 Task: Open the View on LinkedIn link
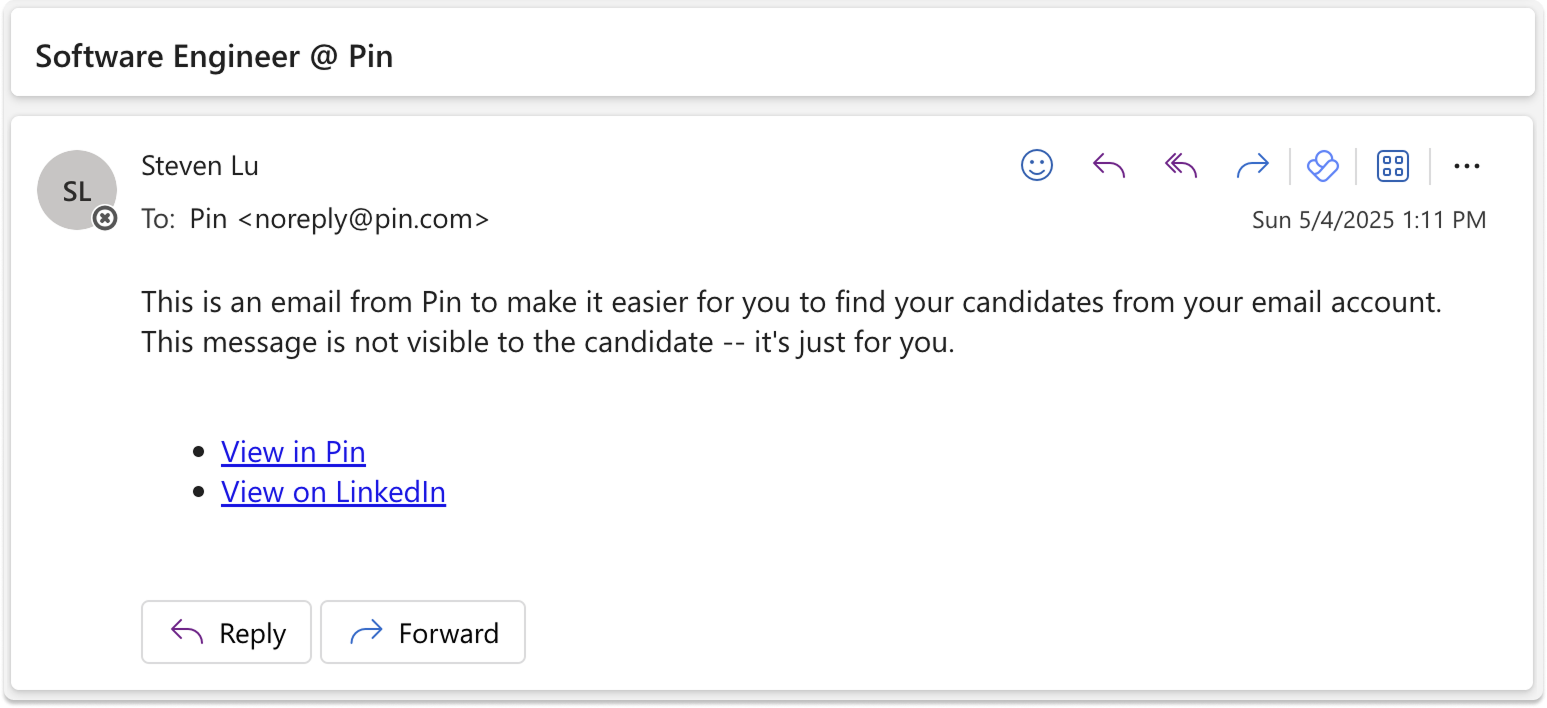click(x=333, y=492)
